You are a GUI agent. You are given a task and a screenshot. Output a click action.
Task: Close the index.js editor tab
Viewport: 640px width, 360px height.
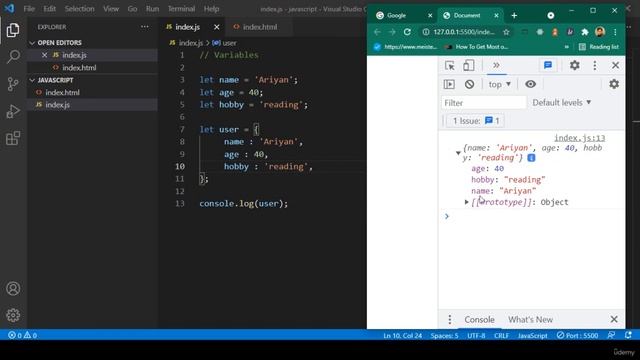tap(217, 27)
